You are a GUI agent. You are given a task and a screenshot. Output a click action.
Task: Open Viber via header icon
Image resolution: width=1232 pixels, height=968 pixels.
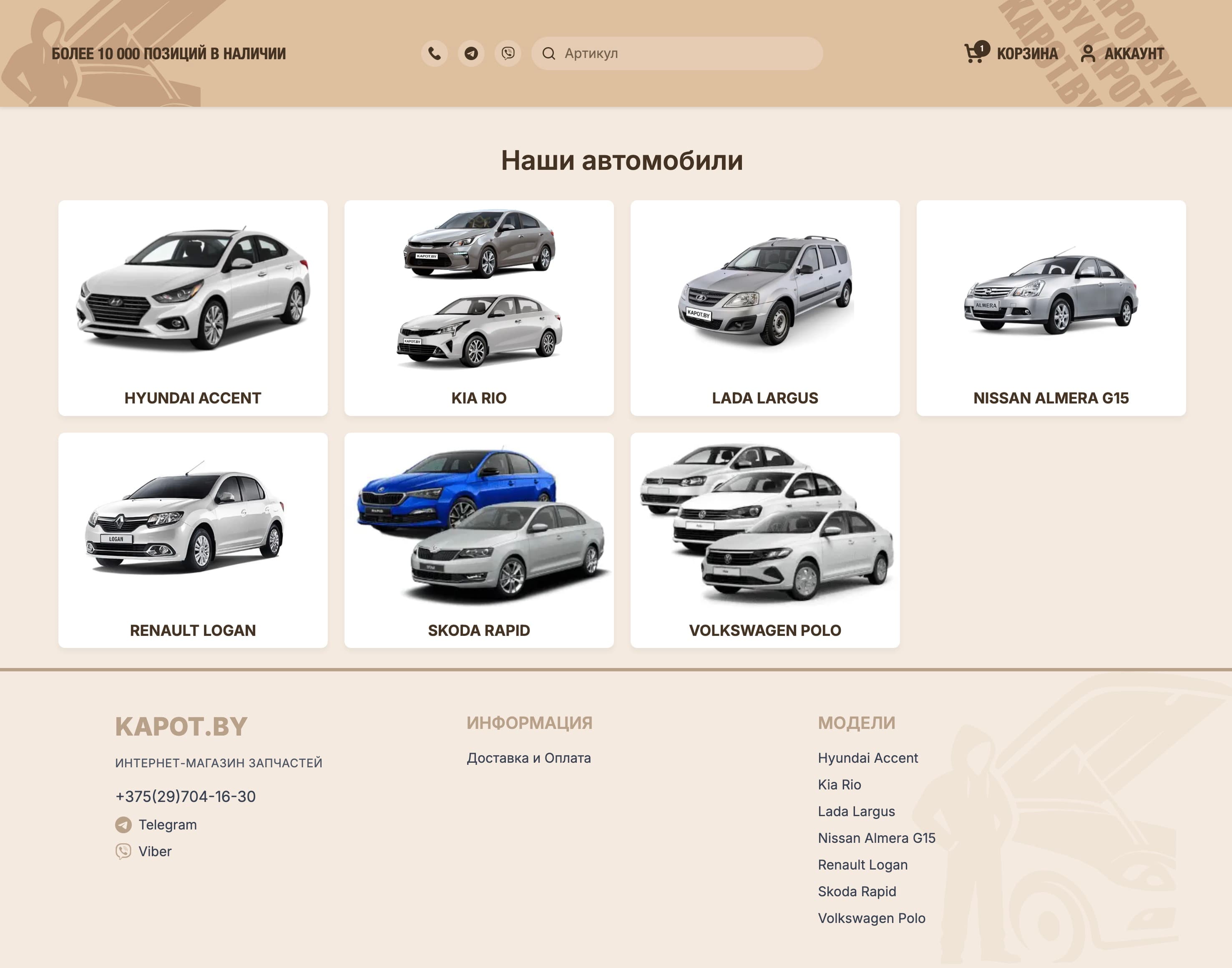coord(508,53)
